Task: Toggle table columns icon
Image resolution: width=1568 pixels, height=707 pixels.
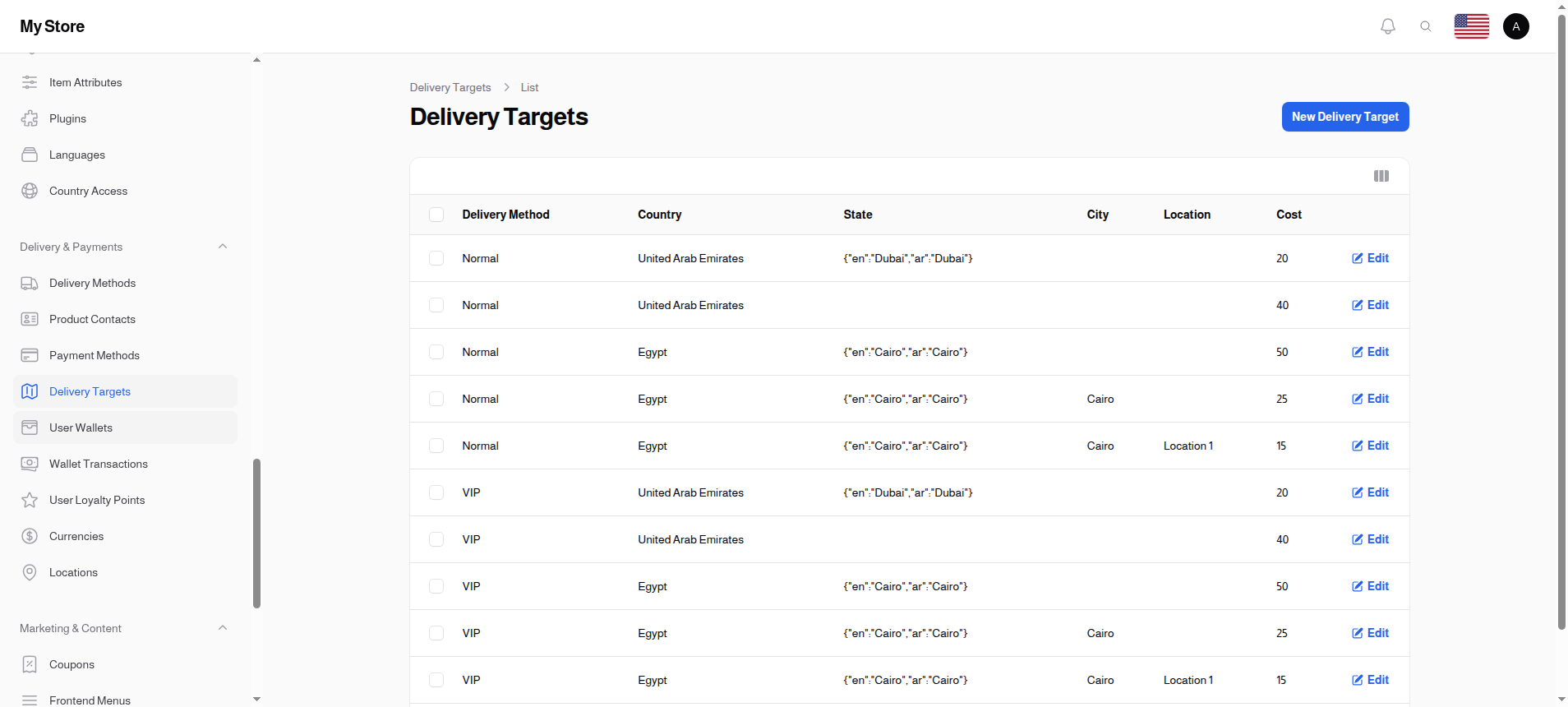Action: (x=1381, y=176)
